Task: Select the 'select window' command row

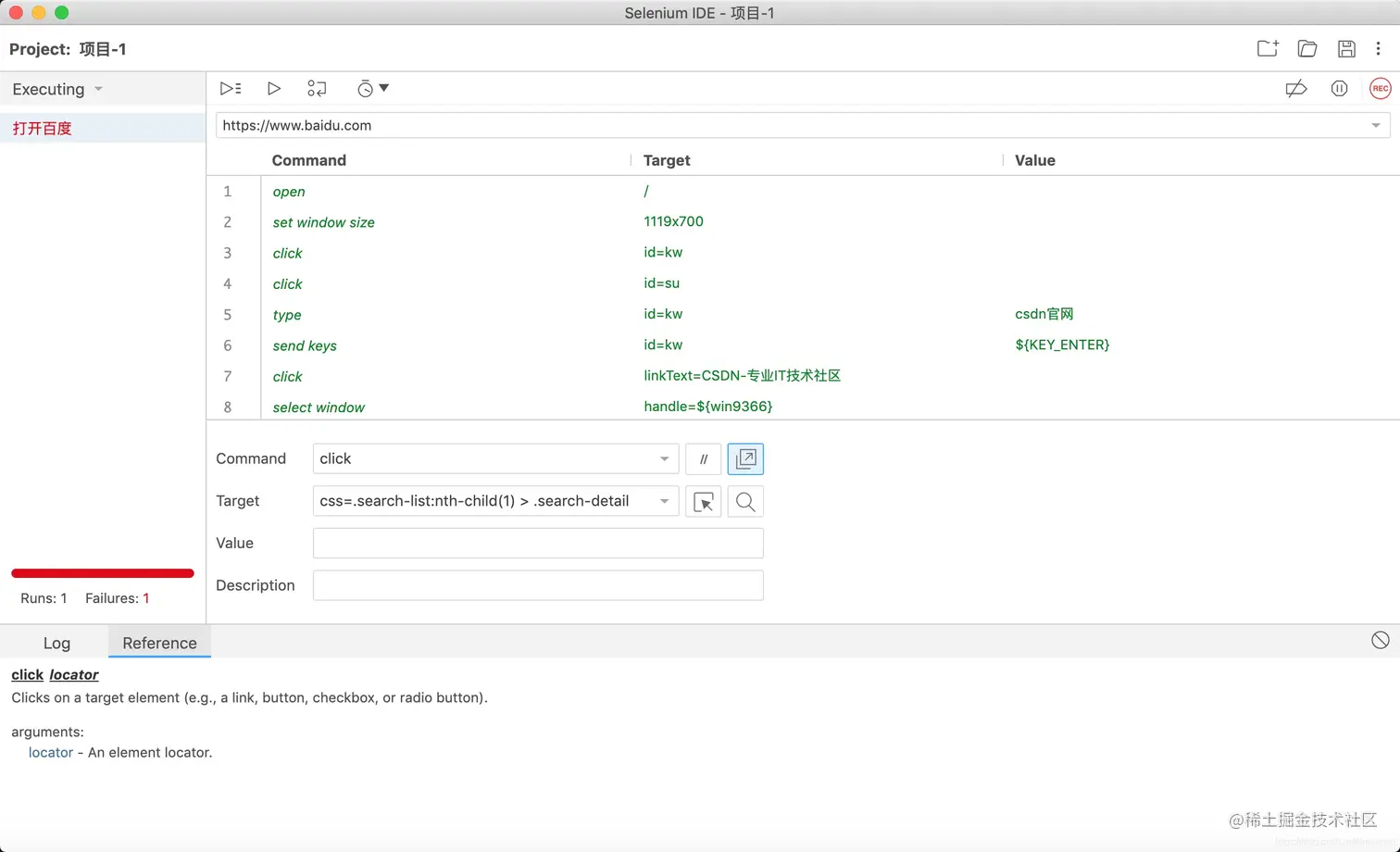Action: 803,407
